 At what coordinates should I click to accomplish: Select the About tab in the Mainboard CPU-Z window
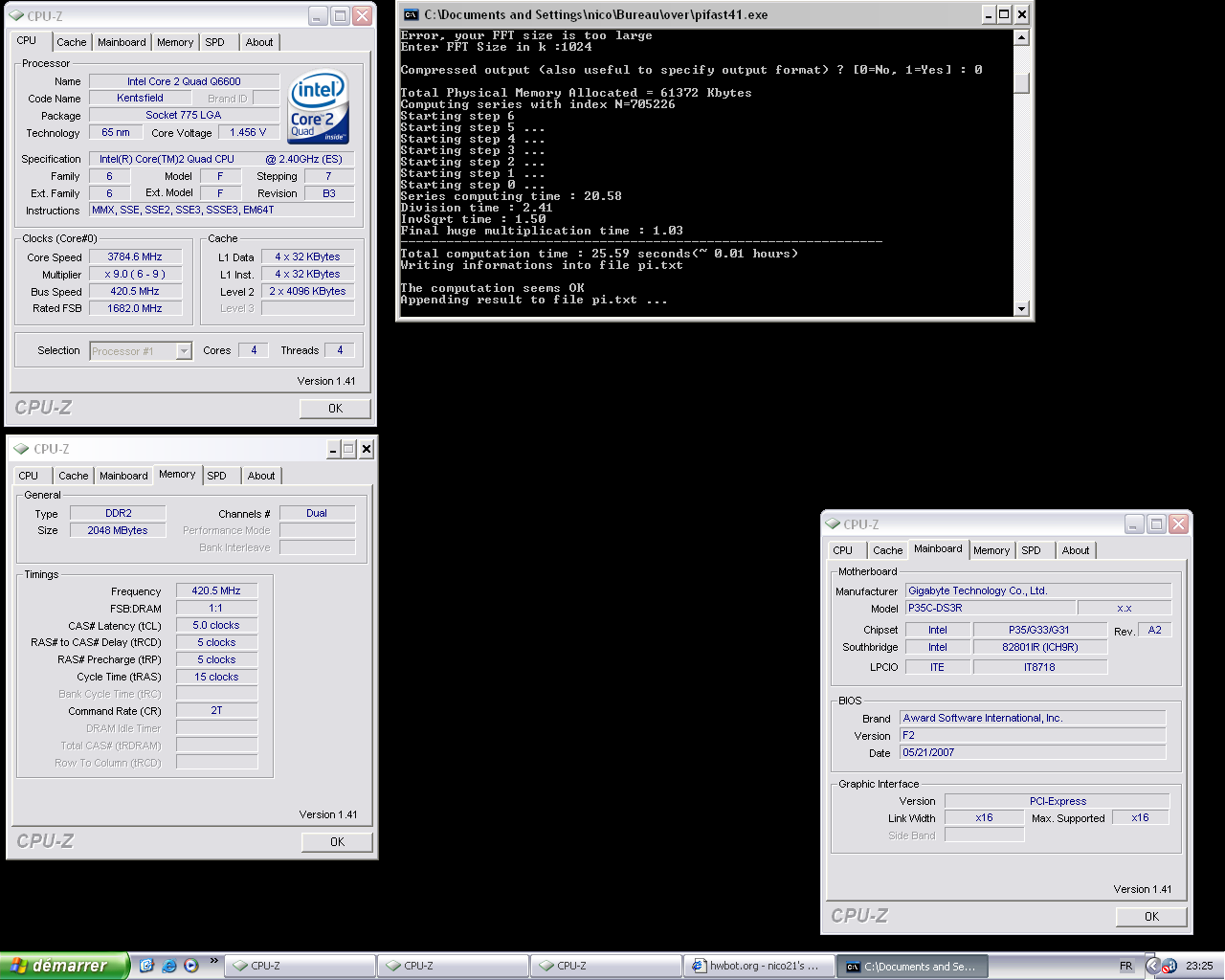click(1076, 550)
